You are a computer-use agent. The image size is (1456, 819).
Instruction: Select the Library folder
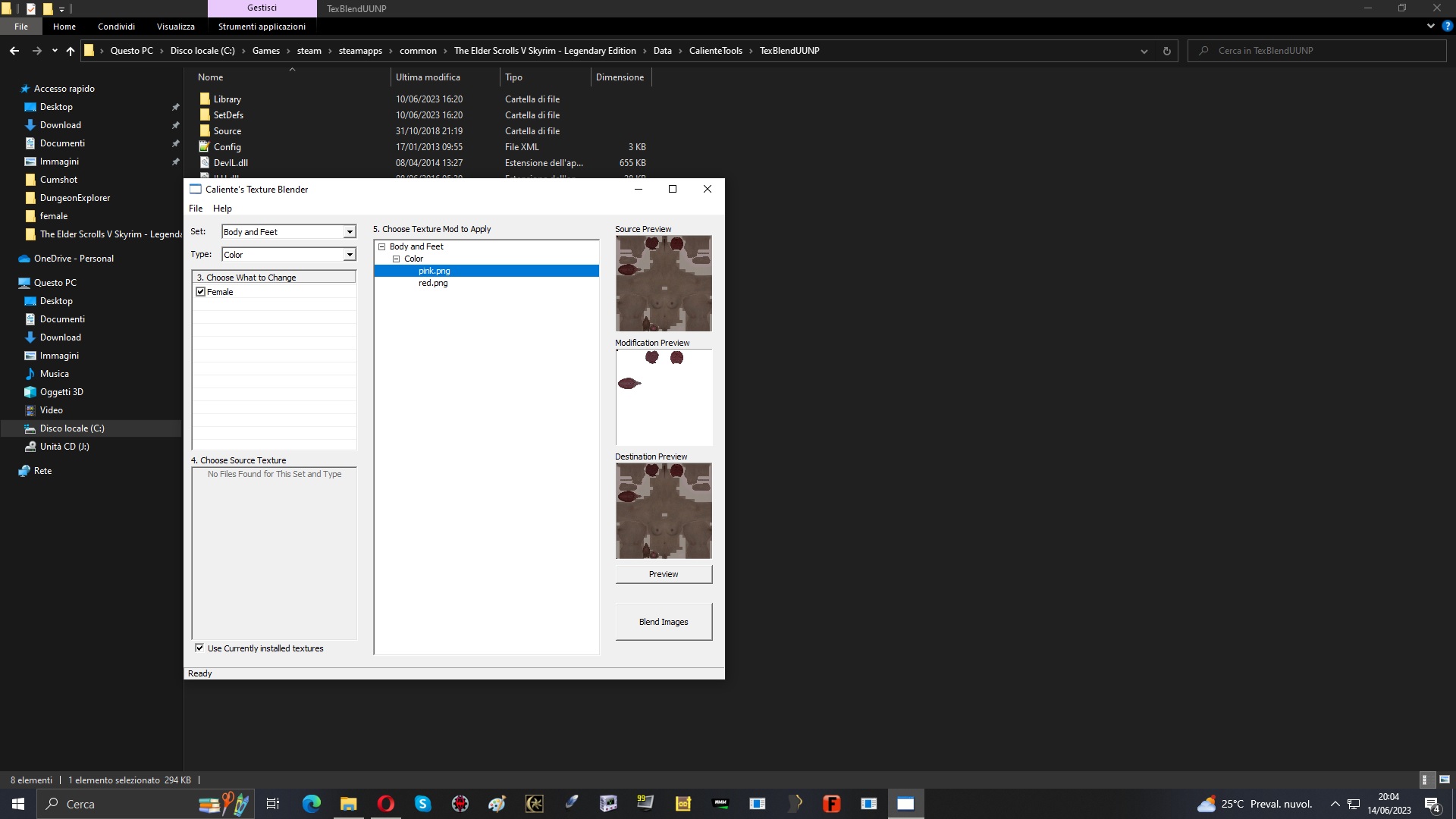tap(227, 99)
